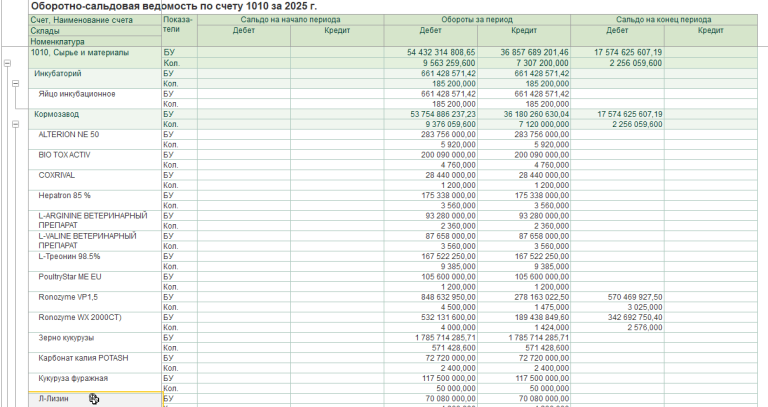Image resolution: width=768 pixels, height=407 pixels.
Task: Click ending quantity 2 576,000
Action: point(645,328)
